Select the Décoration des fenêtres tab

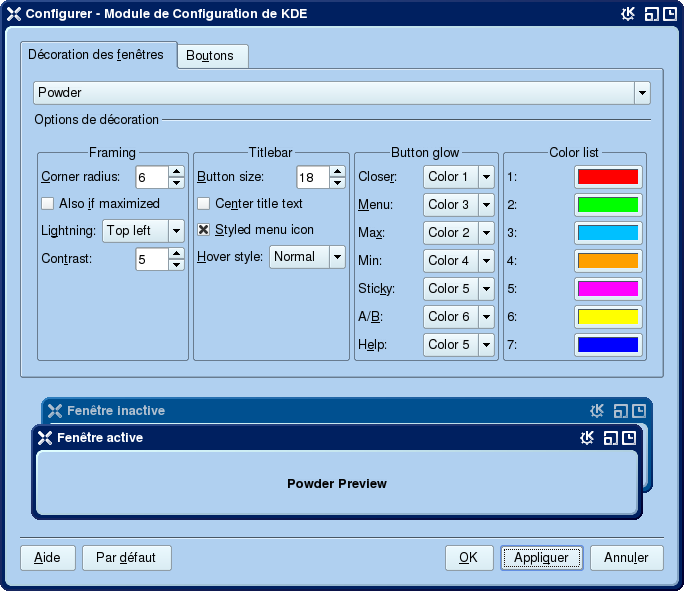click(x=99, y=55)
